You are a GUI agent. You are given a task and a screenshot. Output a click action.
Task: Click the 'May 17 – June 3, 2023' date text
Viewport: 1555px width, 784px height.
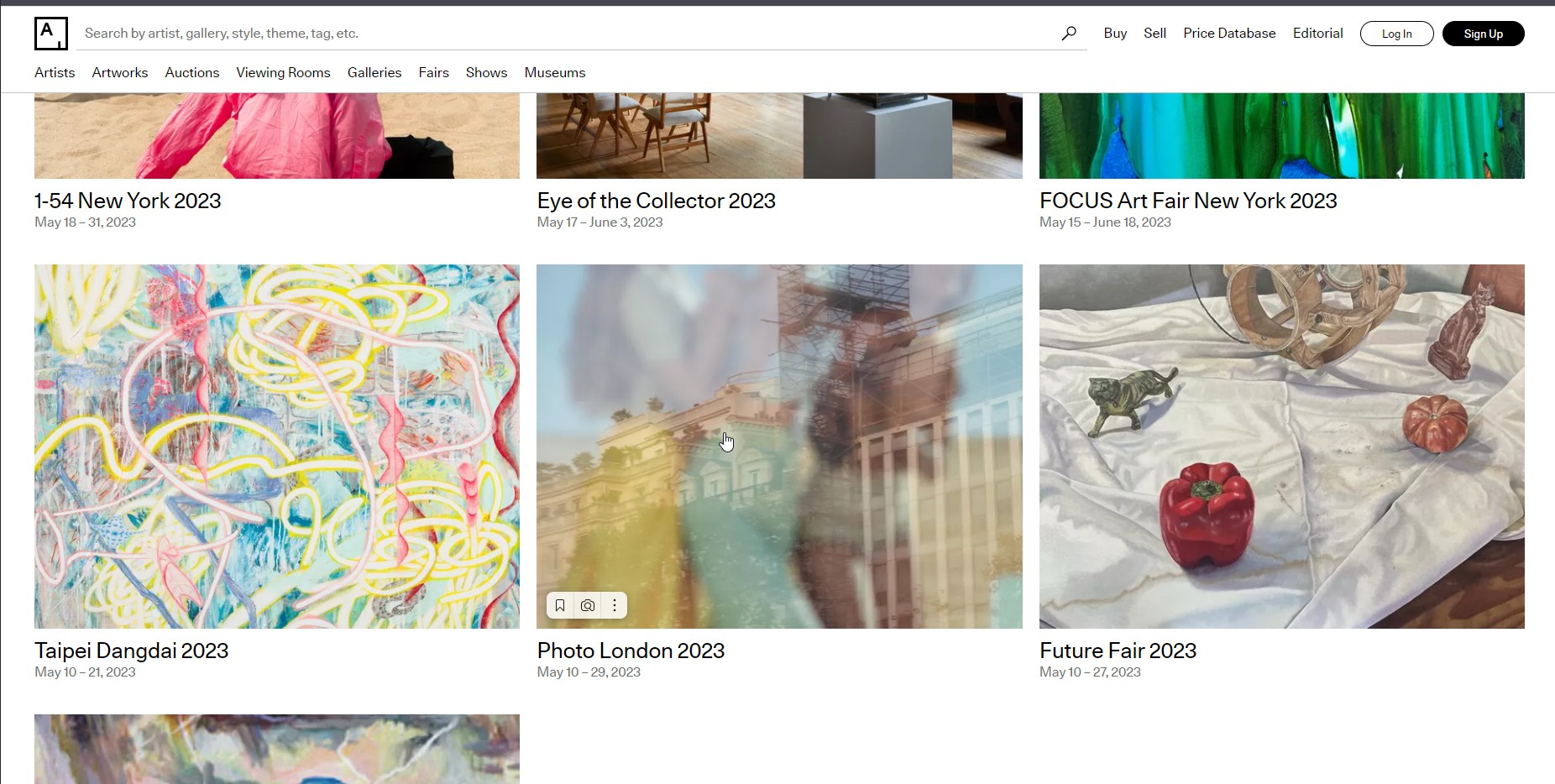pyautogui.click(x=599, y=222)
